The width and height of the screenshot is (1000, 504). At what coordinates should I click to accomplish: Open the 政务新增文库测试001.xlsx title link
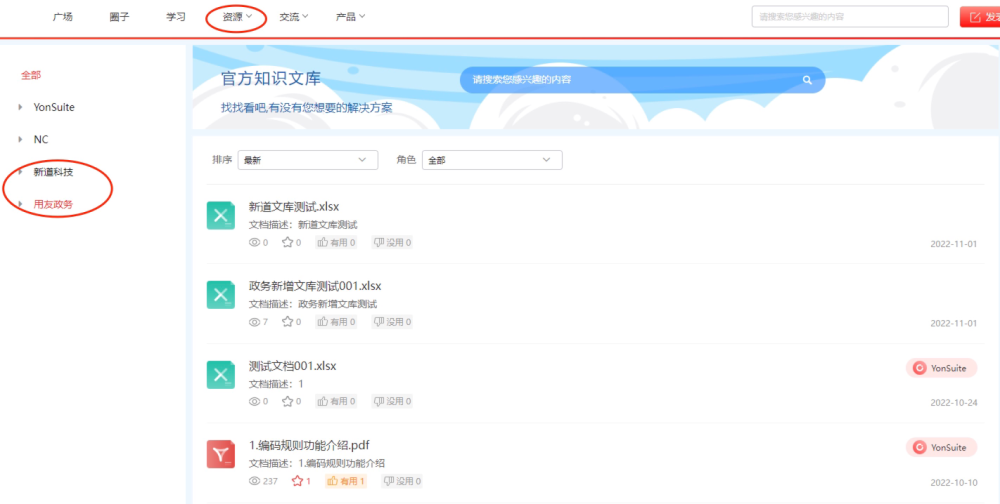[x=315, y=286]
